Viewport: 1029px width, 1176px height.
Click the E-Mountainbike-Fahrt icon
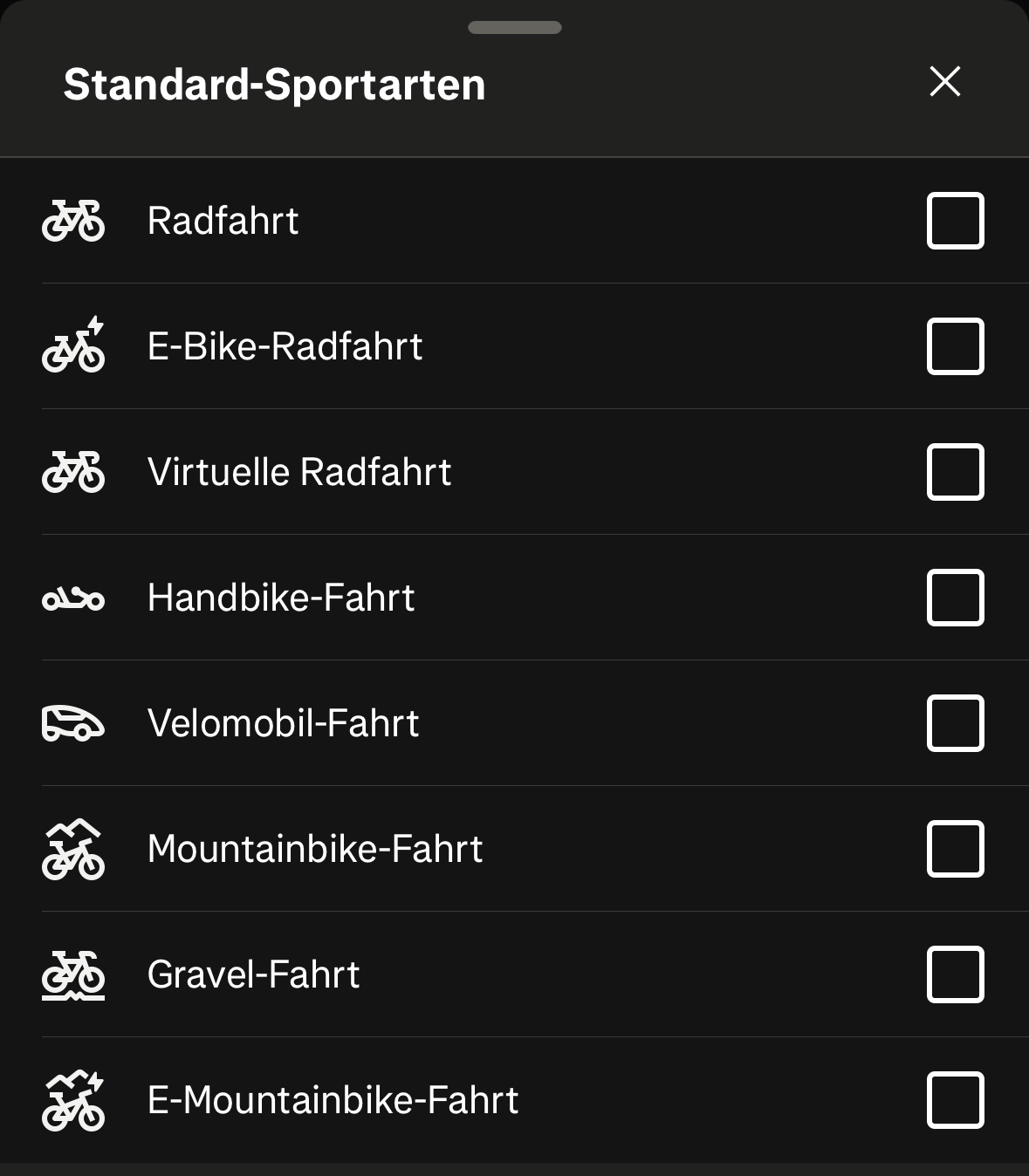pyautogui.click(x=73, y=1100)
